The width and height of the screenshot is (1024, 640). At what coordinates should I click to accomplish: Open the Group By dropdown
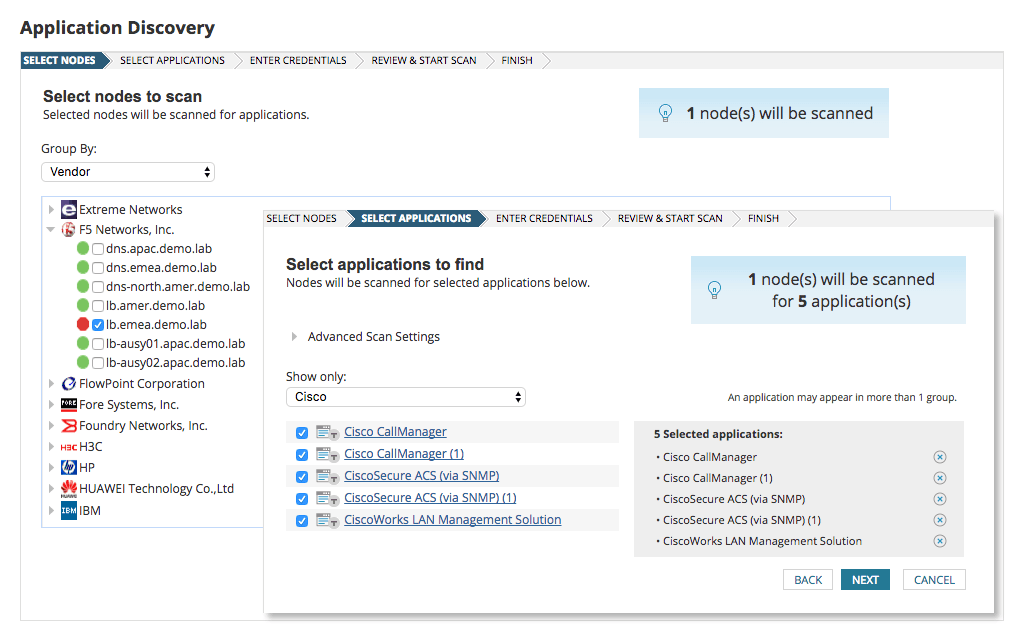pyautogui.click(x=127, y=171)
